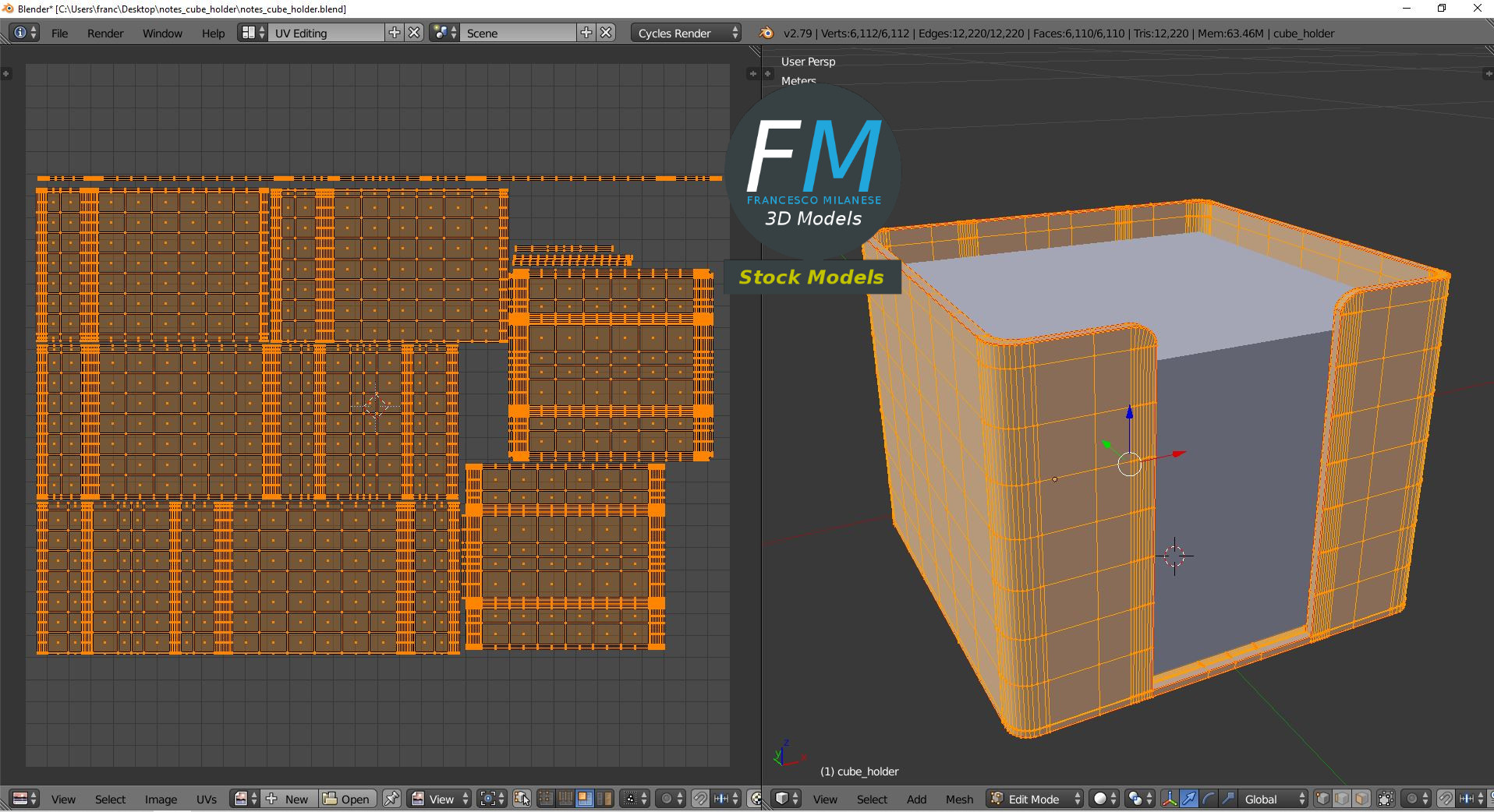Select UV island selection mode
1494x812 pixels.
point(604,799)
